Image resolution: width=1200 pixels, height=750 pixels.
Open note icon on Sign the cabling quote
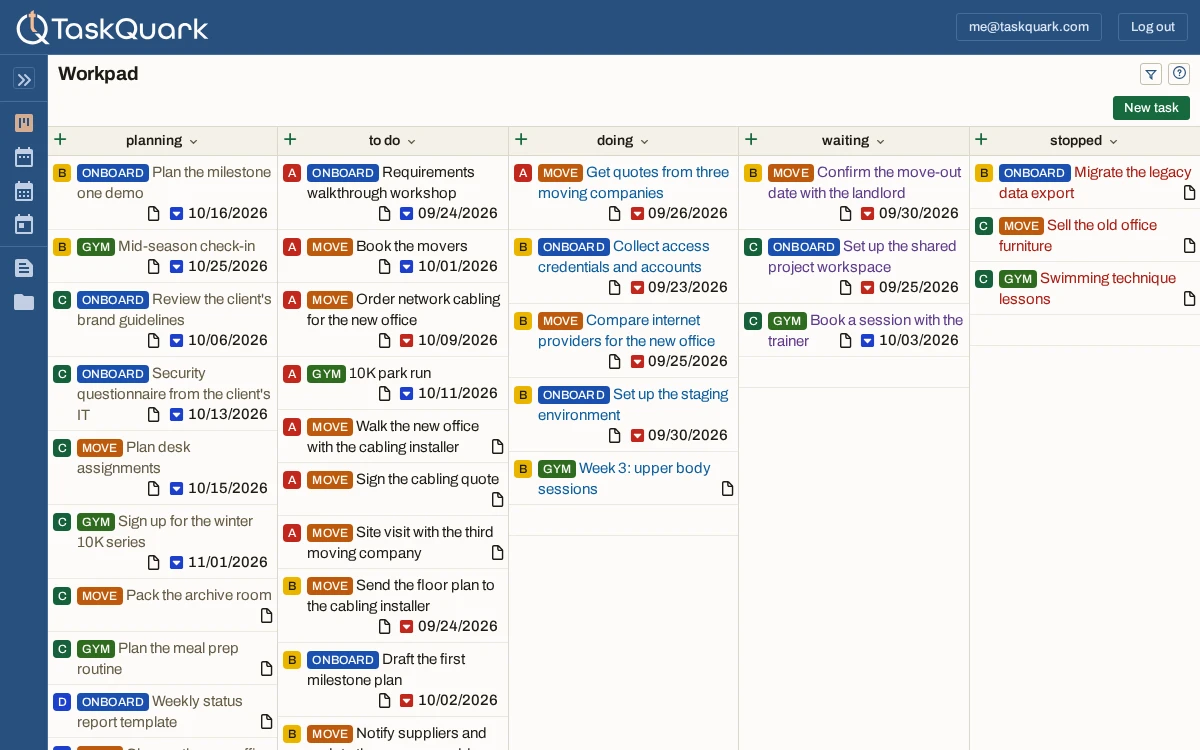[x=497, y=500]
